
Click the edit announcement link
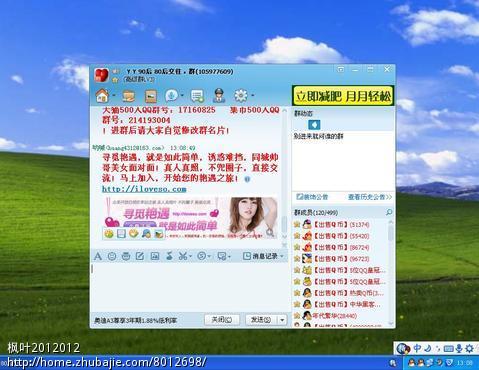(x=312, y=197)
